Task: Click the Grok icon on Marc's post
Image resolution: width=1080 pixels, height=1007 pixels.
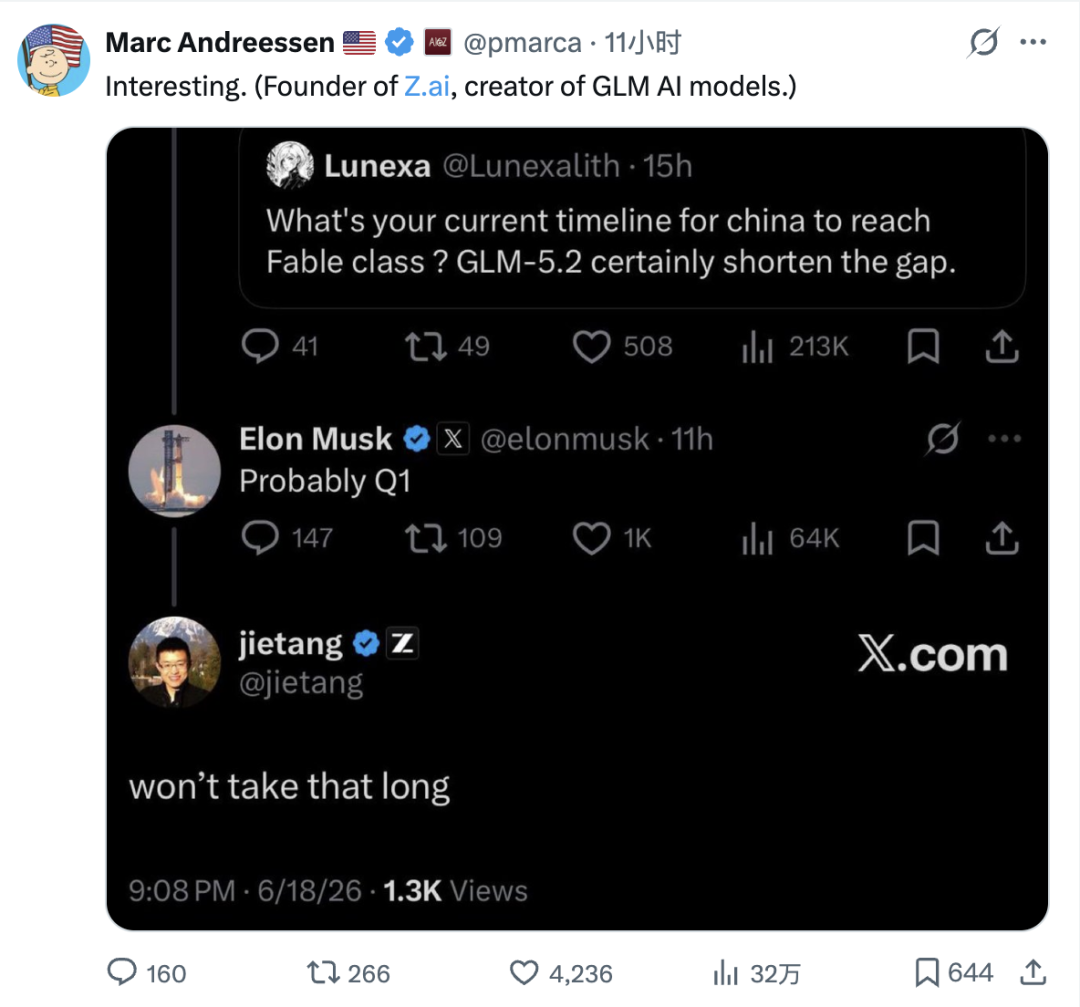Action: [983, 43]
